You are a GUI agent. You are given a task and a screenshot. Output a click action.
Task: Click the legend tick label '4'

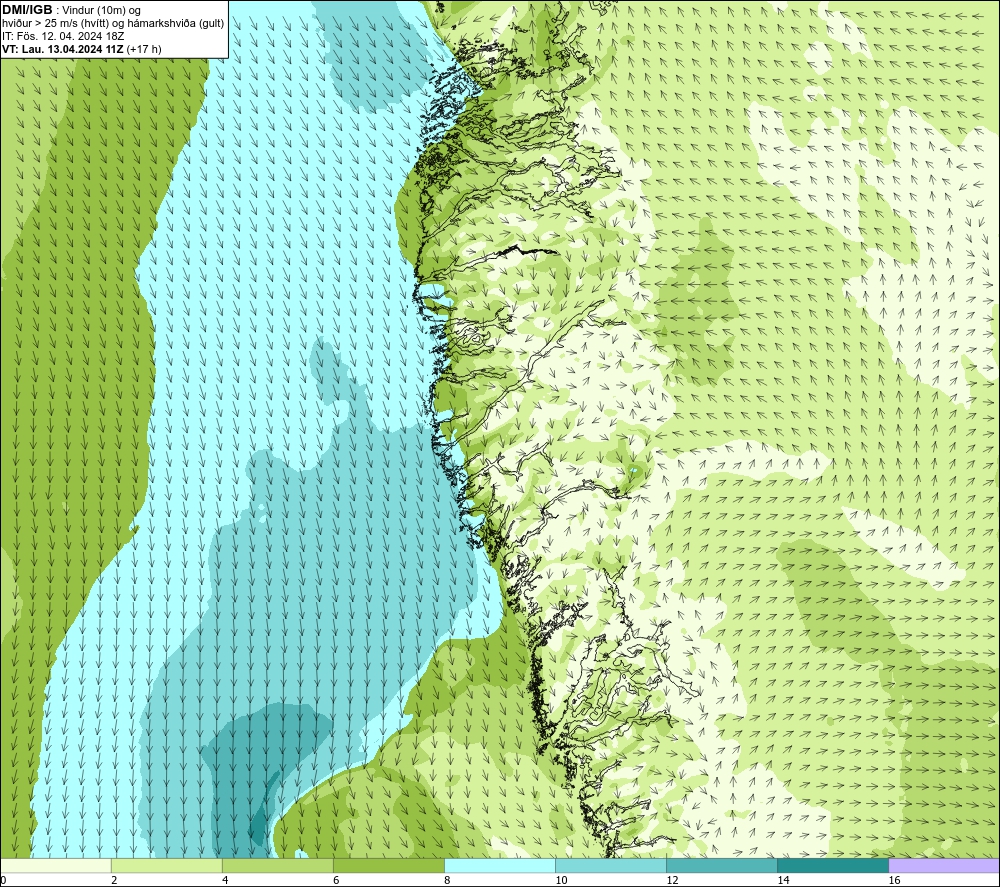pos(225,881)
